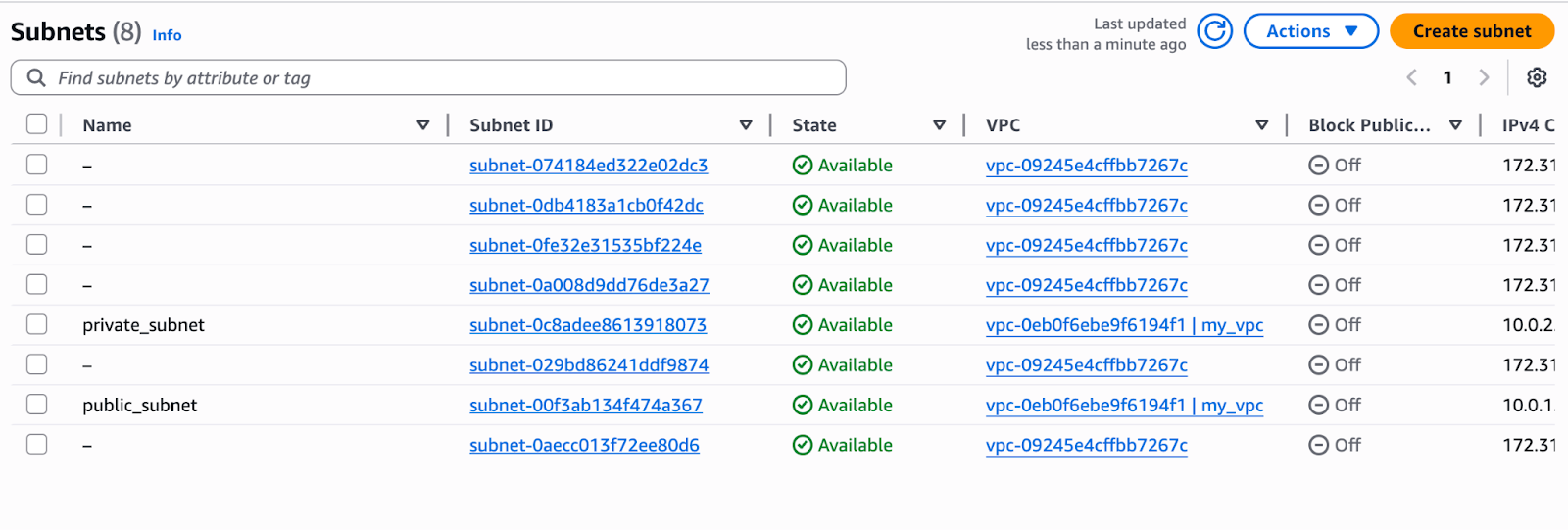
Task: Go to next page arrow
Action: click(x=1484, y=77)
